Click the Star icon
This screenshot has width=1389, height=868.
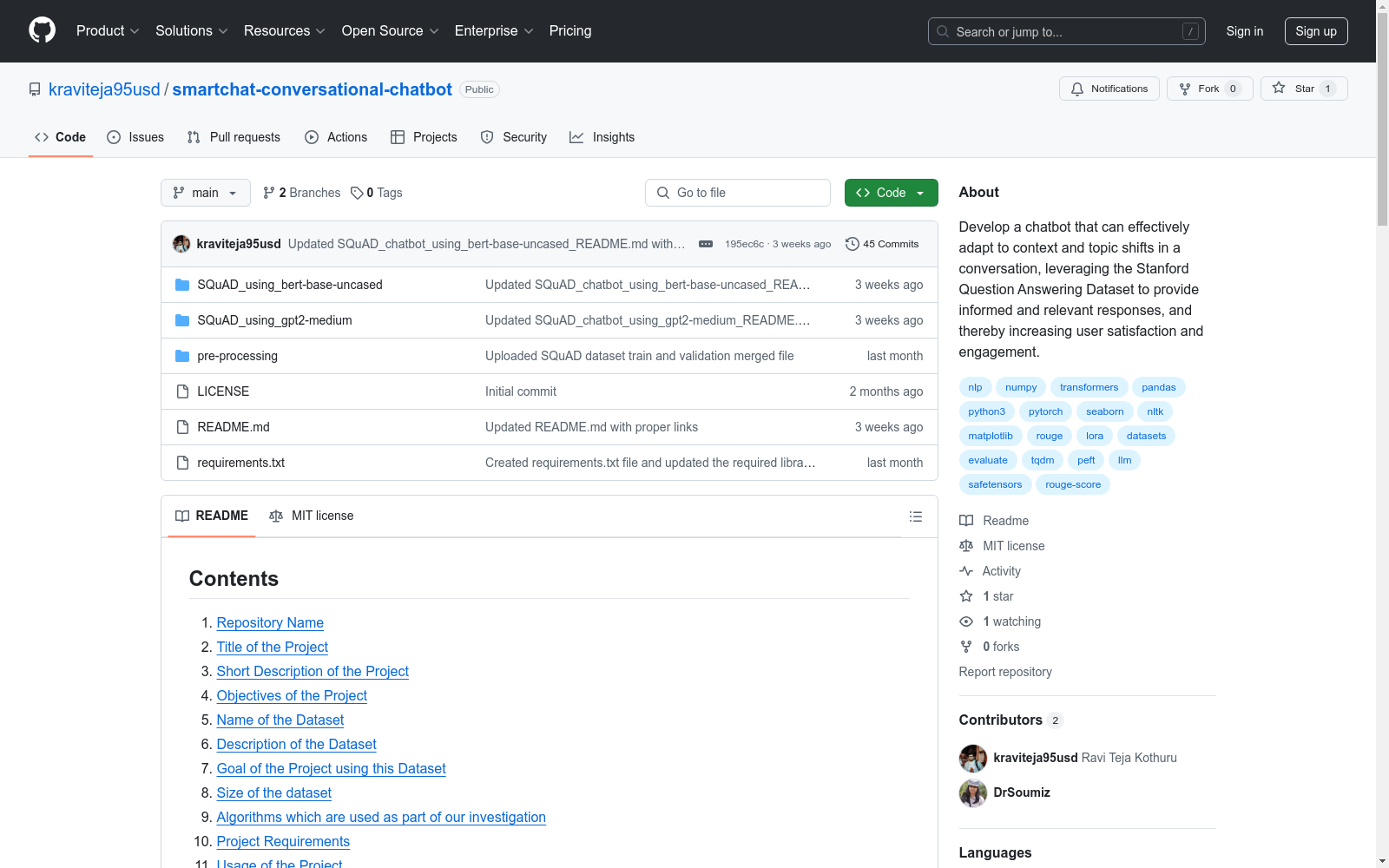1279,88
